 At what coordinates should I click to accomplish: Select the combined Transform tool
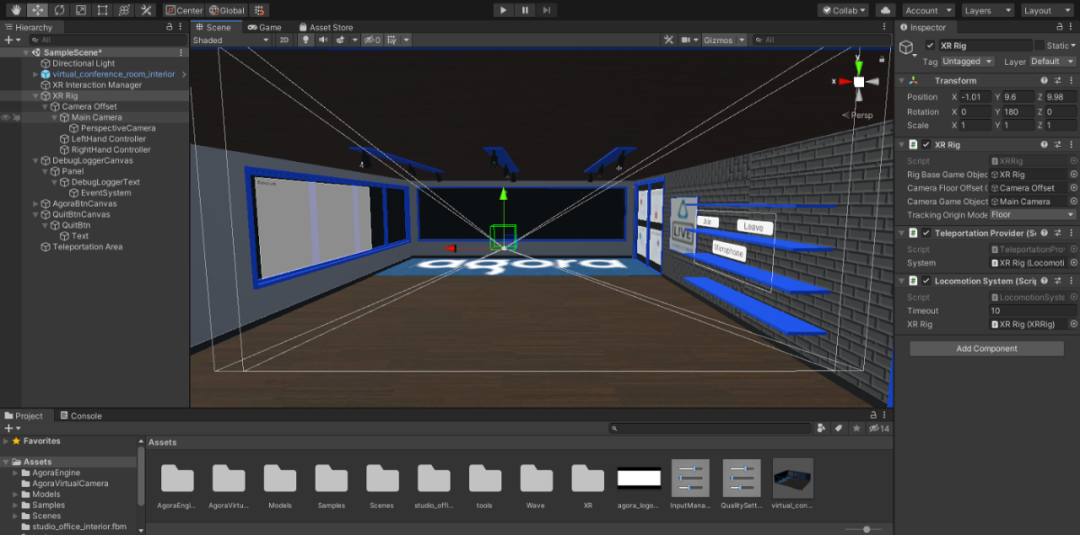[x=124, y=10]
